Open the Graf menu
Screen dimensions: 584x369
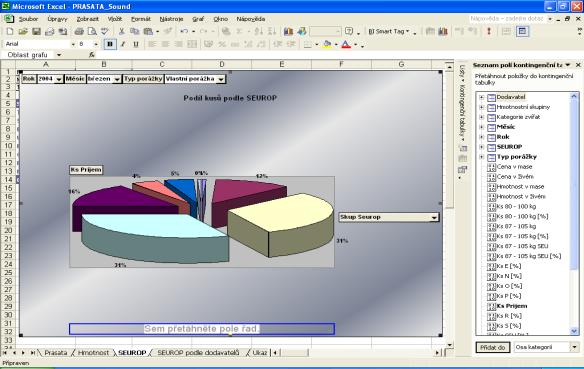[x=198, y=19]
